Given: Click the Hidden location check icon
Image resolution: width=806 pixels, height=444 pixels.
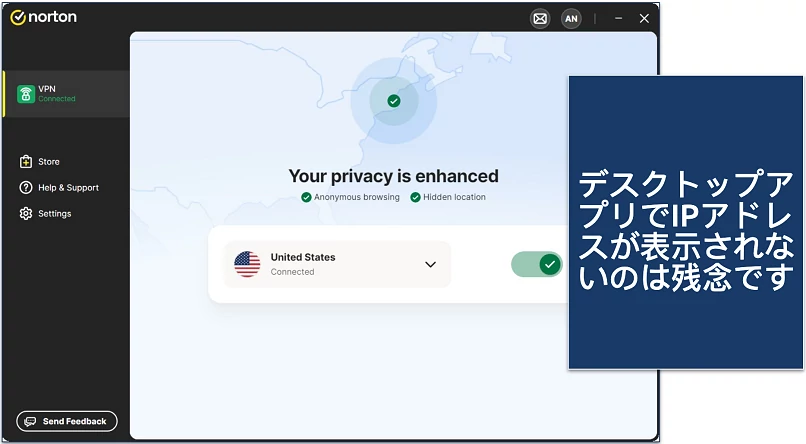Looking at the screenshot, I should 415,197.
